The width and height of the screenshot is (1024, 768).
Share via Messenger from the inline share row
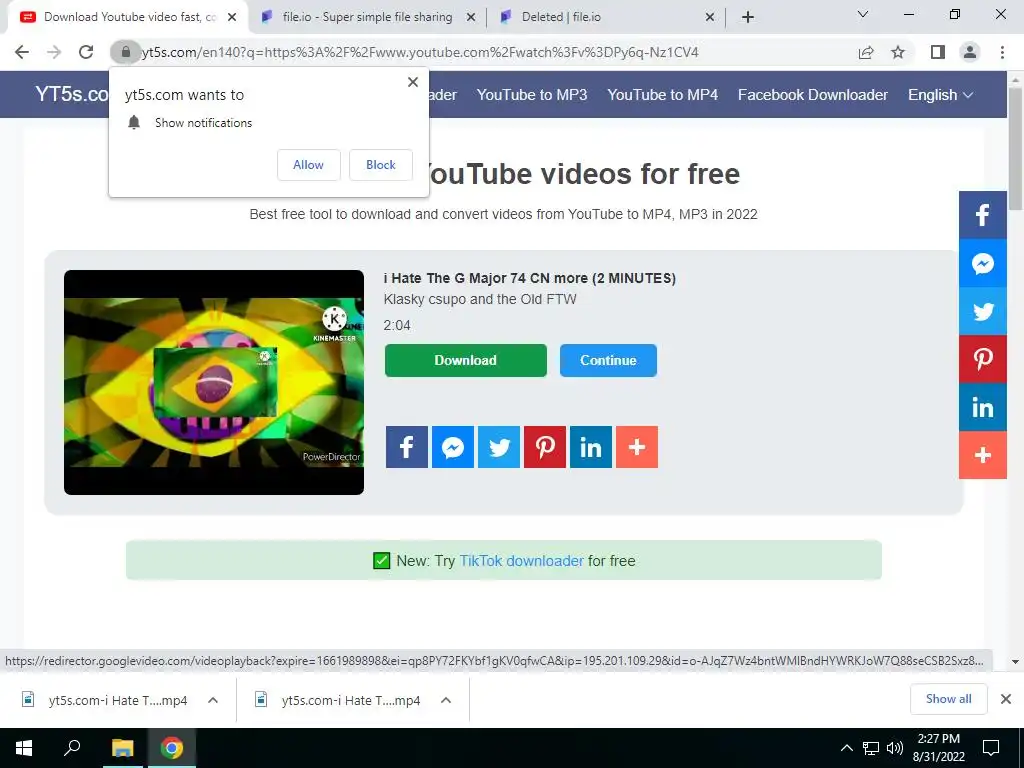coord(453,447)
